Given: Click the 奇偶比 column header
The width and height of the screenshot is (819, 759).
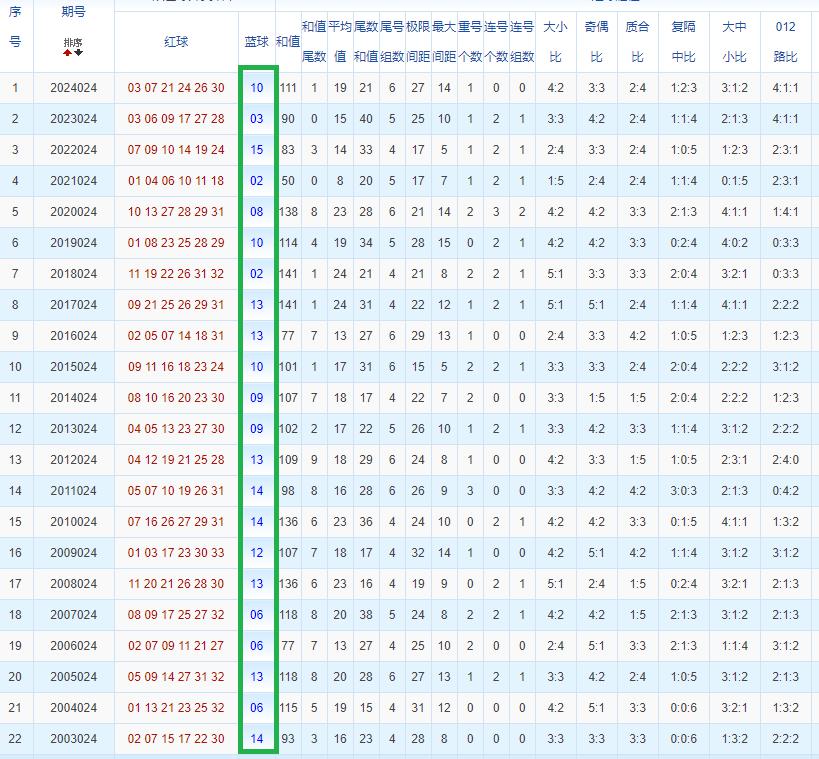Looking at the screenshot, I should tap(597, 42).
